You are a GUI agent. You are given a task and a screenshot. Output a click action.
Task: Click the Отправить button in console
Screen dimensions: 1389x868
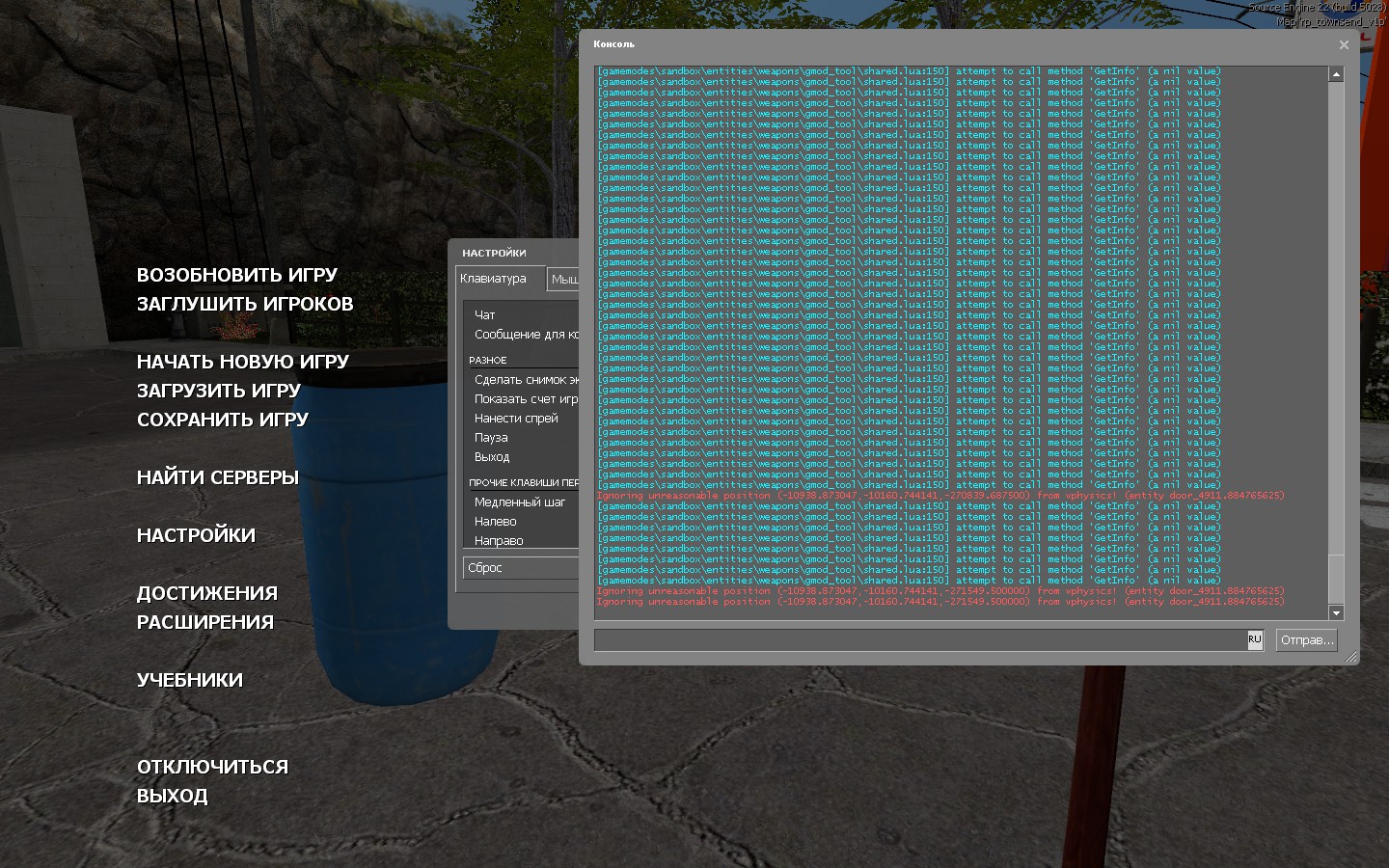[x=1307, y=640]
